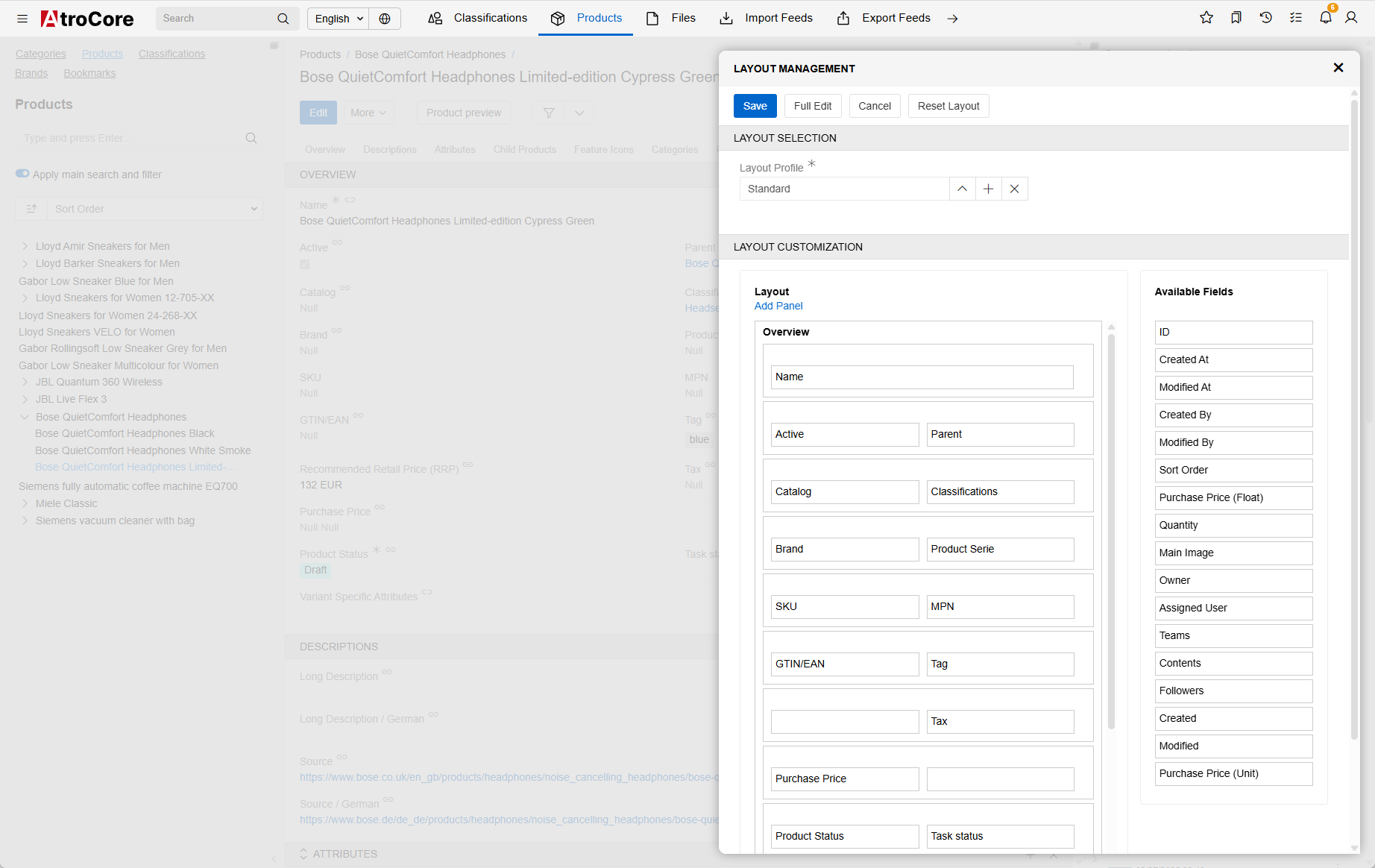Select the Purchase Price (Float) available field
The width and height of the screenshot is (1375, 868).
tap(1233, 498)
